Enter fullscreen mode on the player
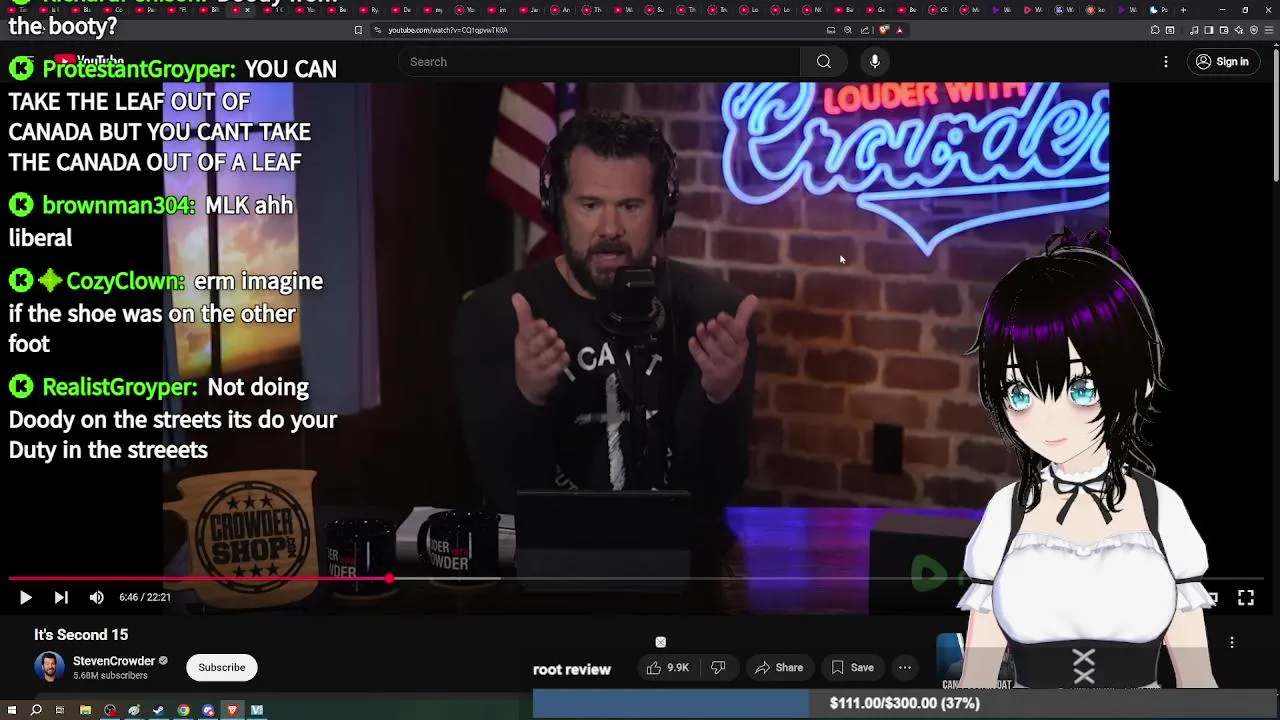Image resolution: width=1280 pixels, height=720 pixels. pos(1246,597)
